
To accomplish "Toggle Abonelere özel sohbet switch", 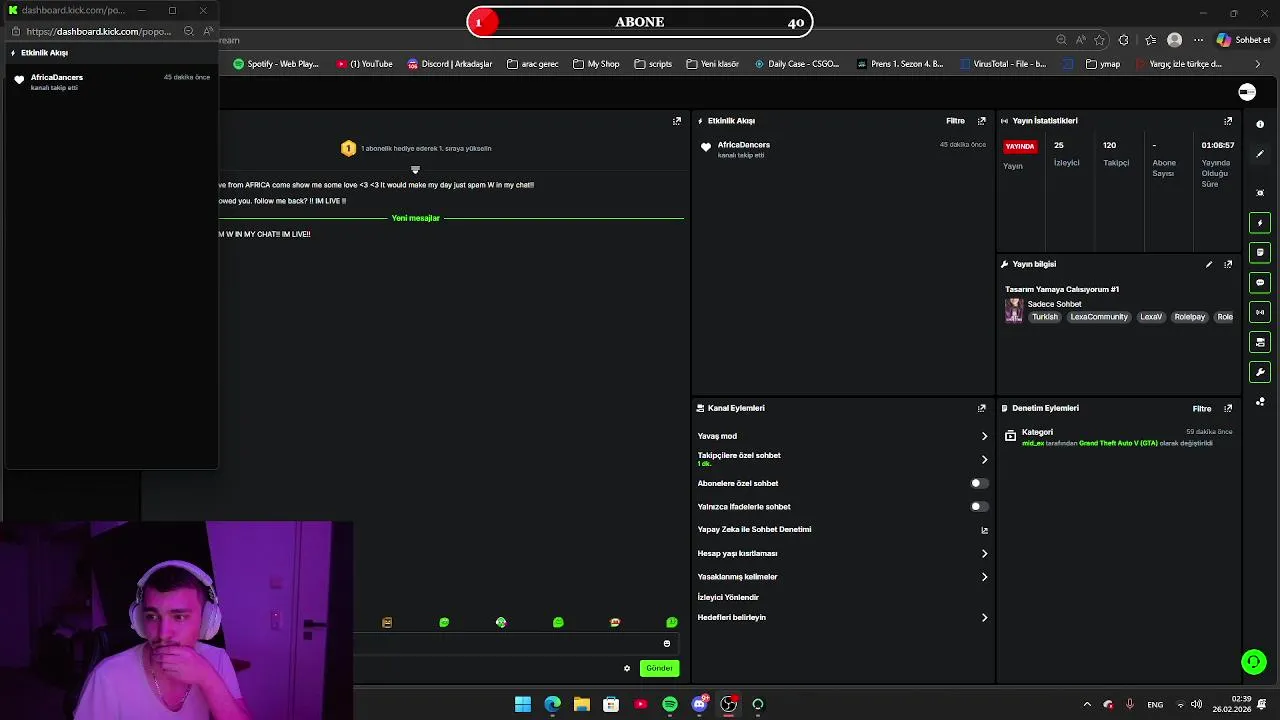I will coord(979,483).
